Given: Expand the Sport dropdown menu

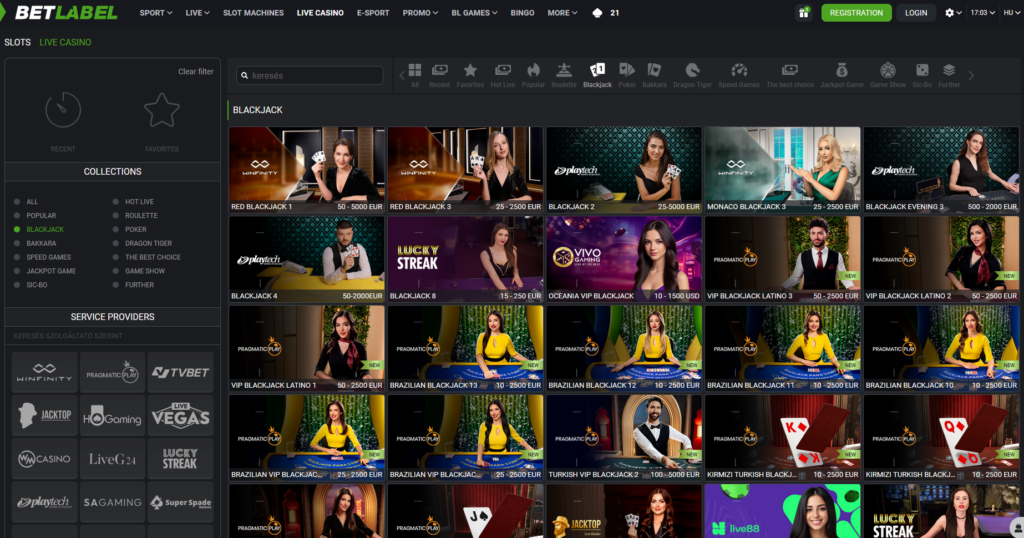Looking at the screenshot, I should (156, 13).
